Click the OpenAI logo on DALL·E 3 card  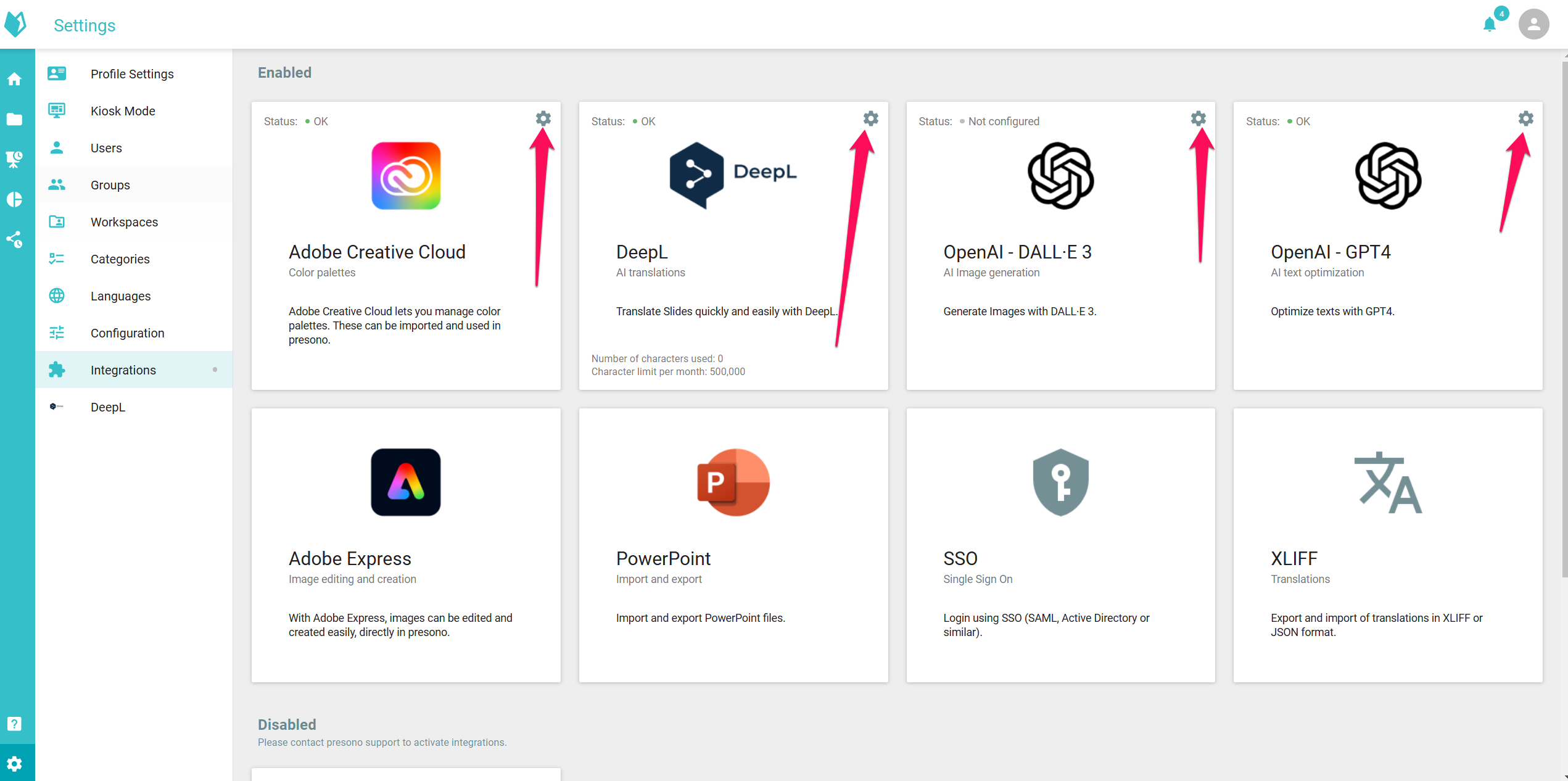click(1061, 176)
